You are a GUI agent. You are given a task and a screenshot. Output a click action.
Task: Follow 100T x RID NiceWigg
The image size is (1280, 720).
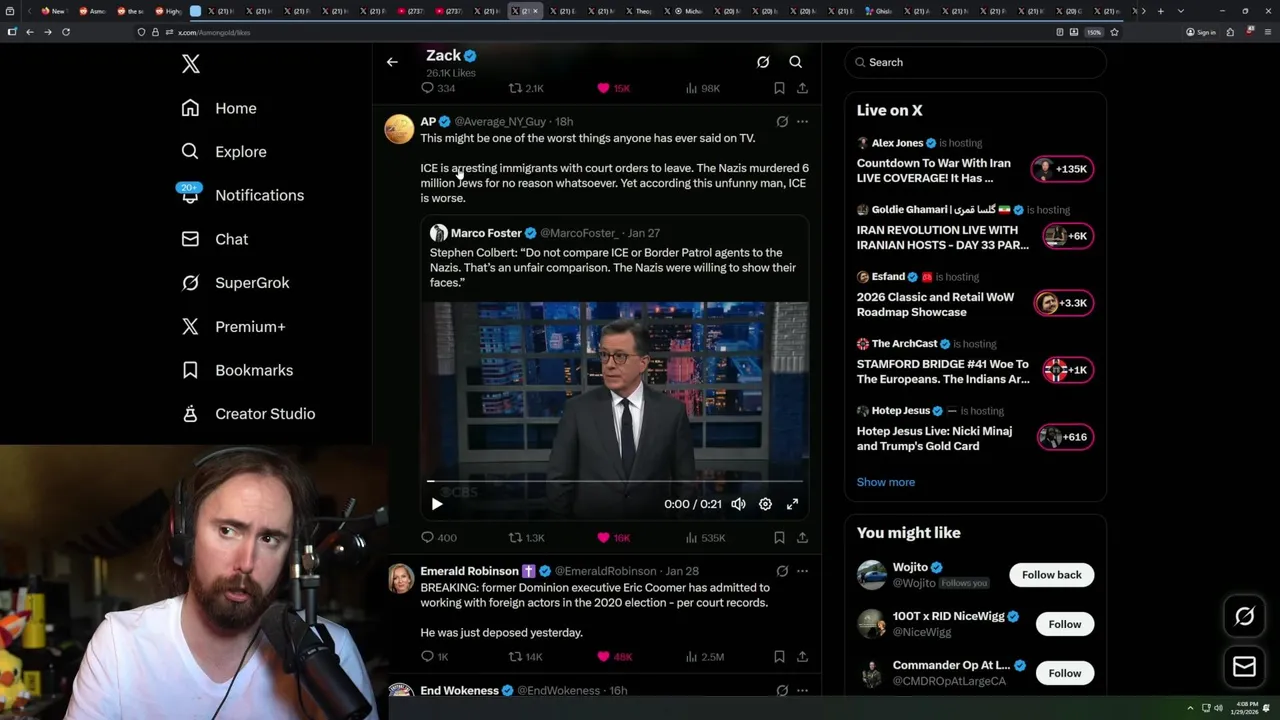1064,624
